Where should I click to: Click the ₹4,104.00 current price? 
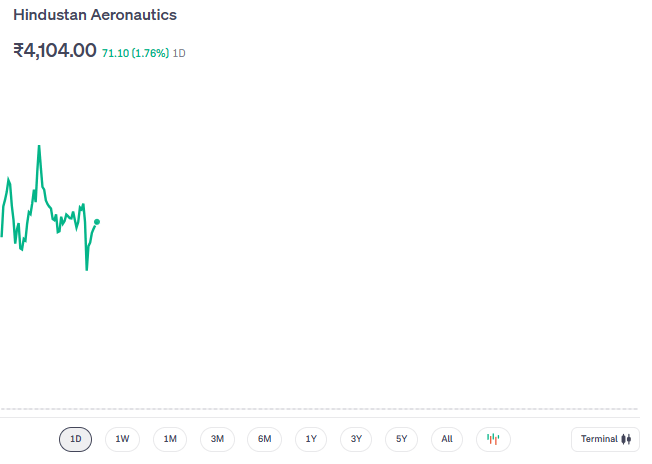55,50
